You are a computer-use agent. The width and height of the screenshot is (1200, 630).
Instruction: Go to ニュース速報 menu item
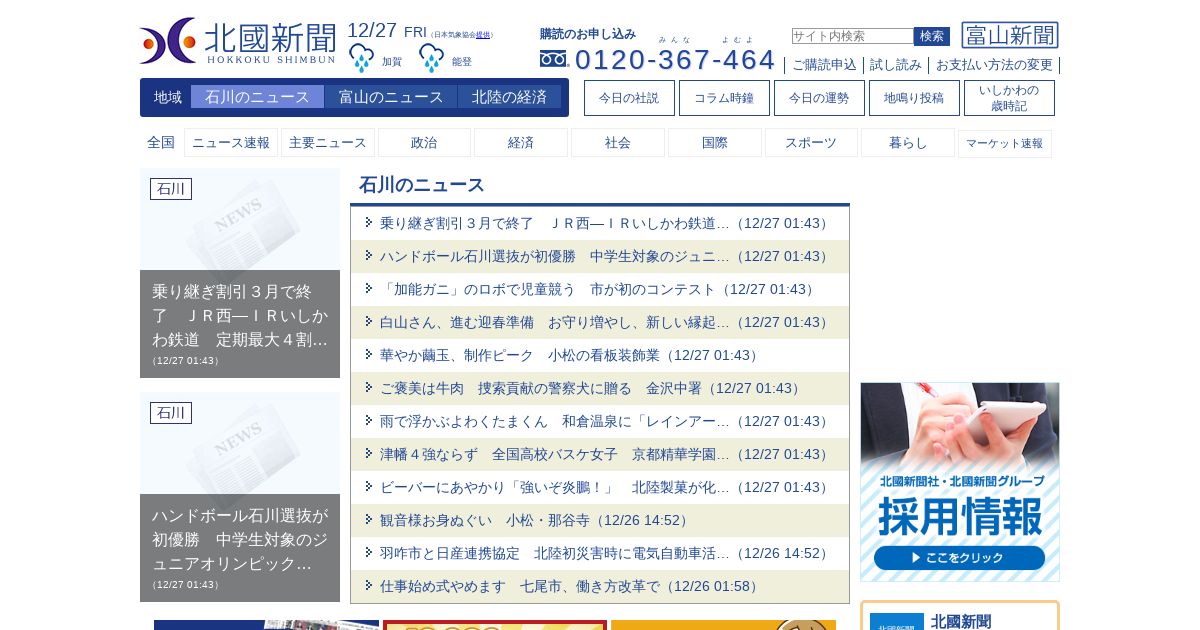click(231, 143)
